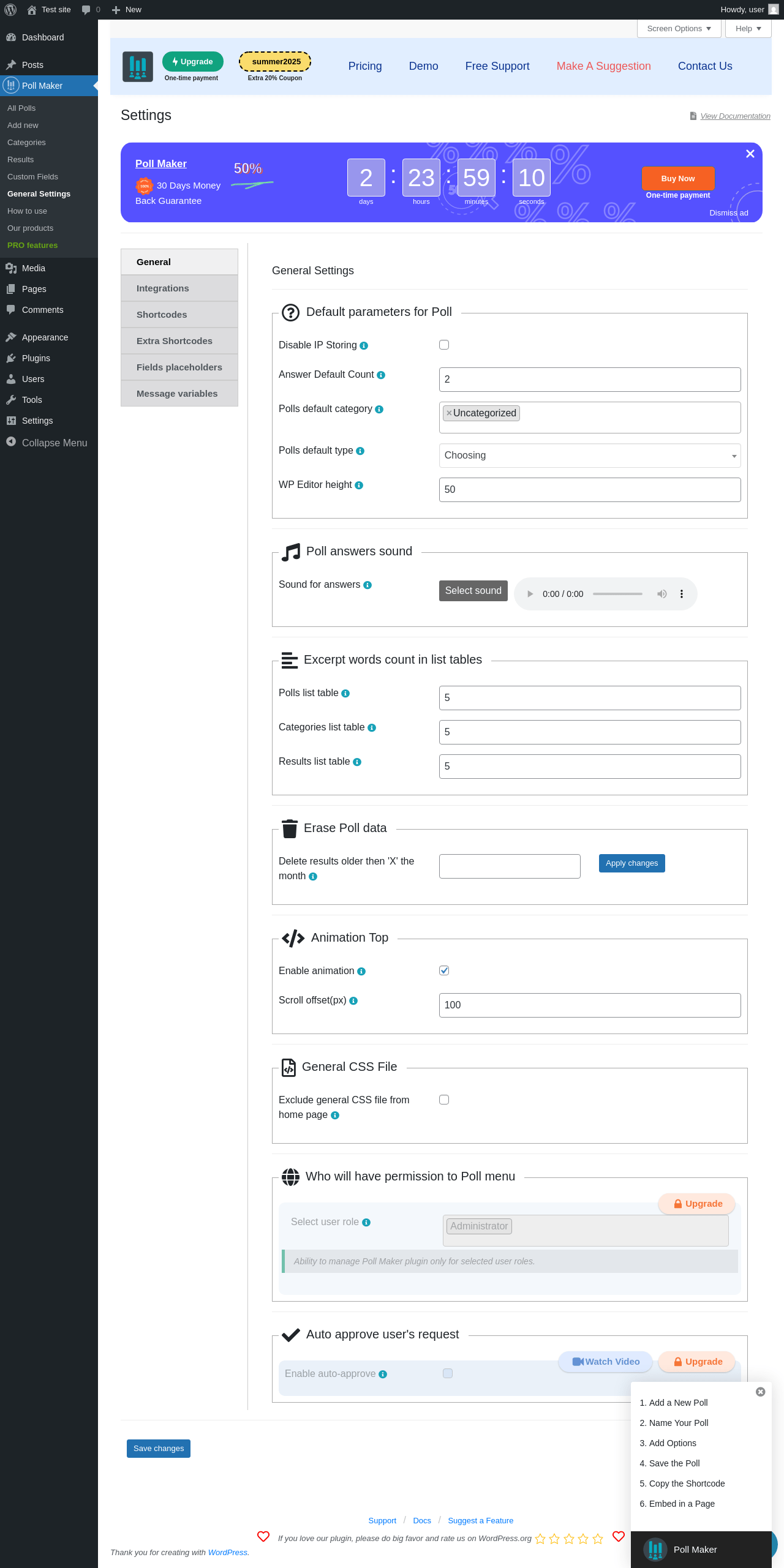Play the answer sound audio
The image size is (784, 1568).
(530, 594)
